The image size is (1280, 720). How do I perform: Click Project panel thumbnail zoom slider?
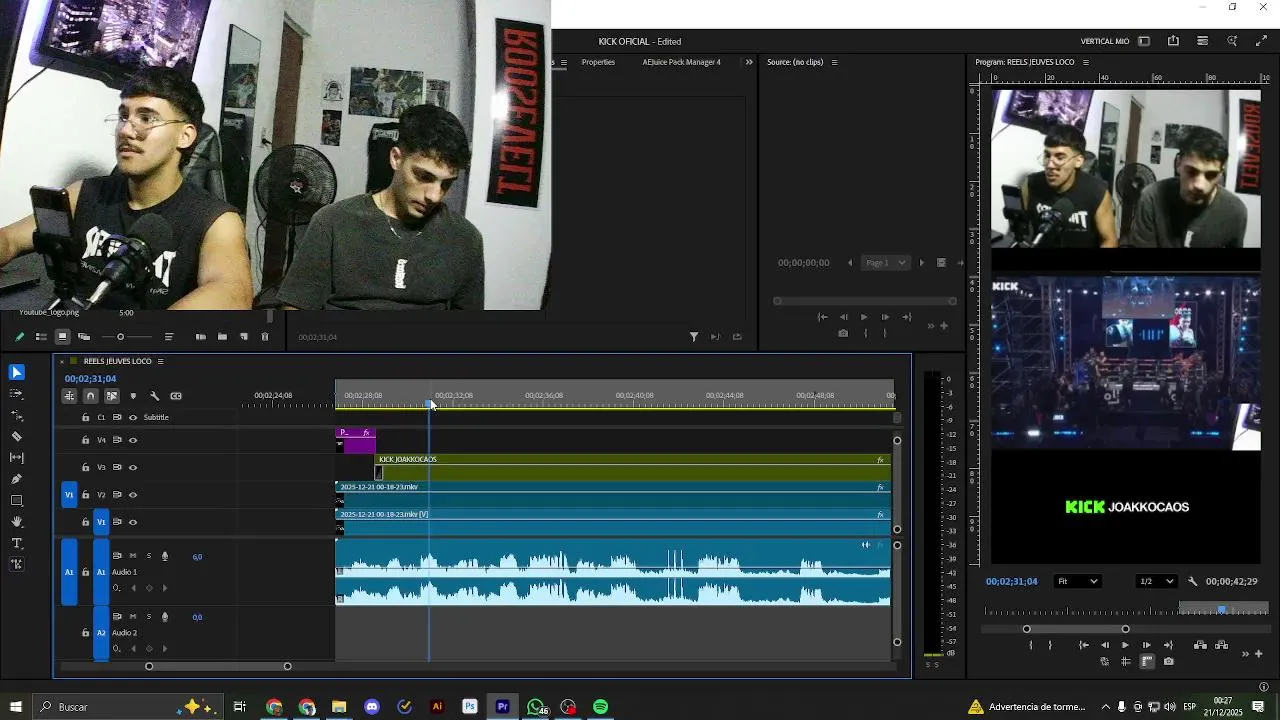pyautogui.click(x=121, y=337)
